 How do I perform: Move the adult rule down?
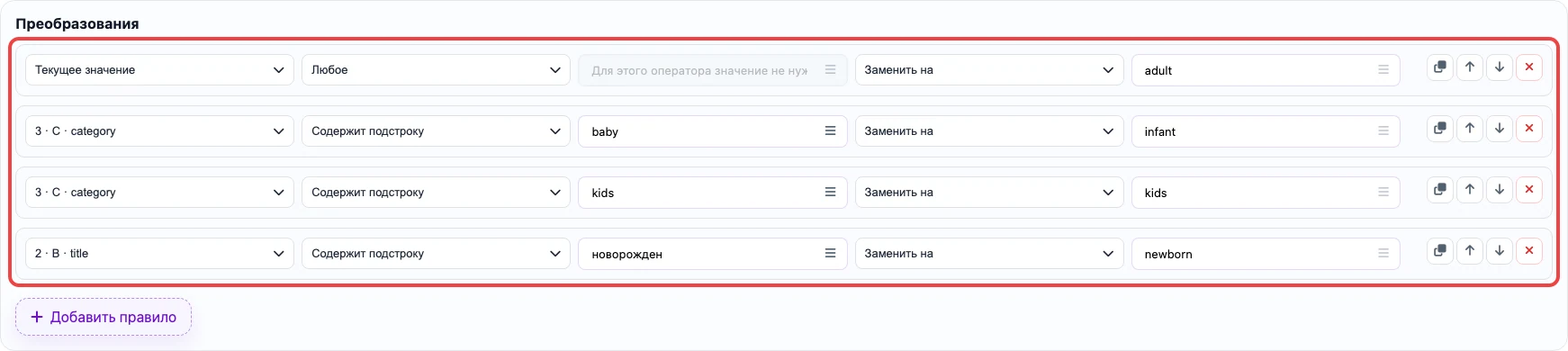[x=1500, y=67]
